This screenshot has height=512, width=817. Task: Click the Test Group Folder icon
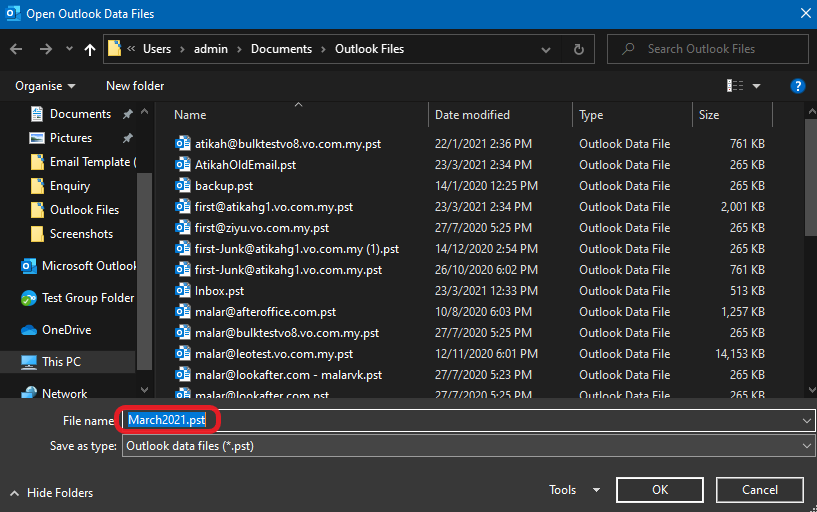click(x=29, y=298)
